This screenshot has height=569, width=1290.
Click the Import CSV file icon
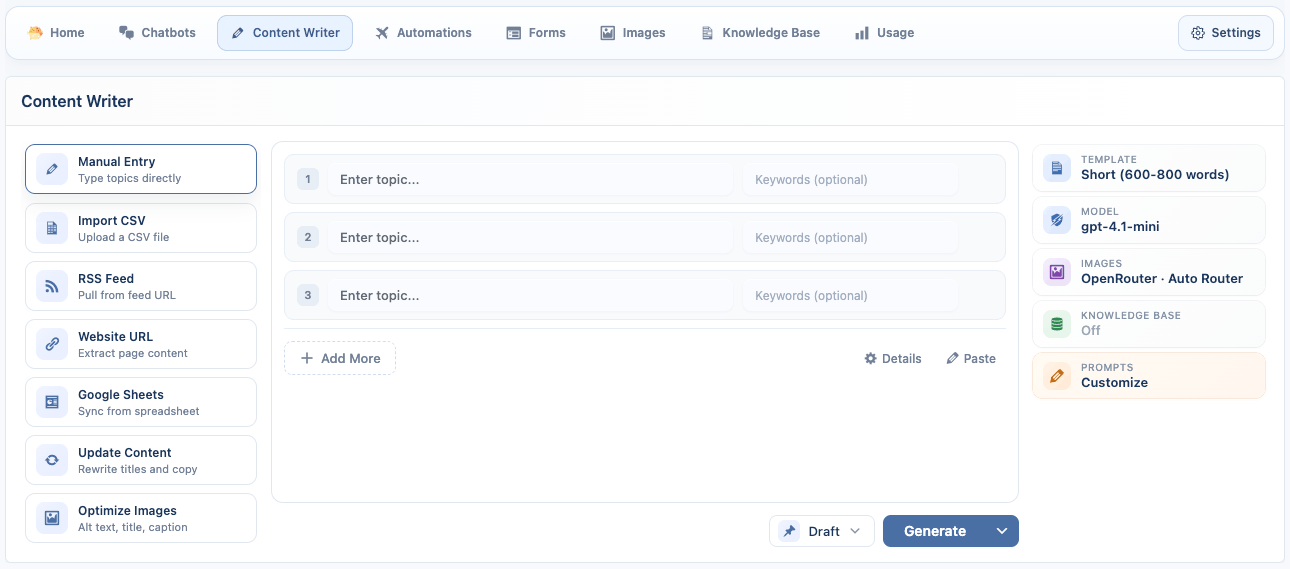(x=52, y=228)
